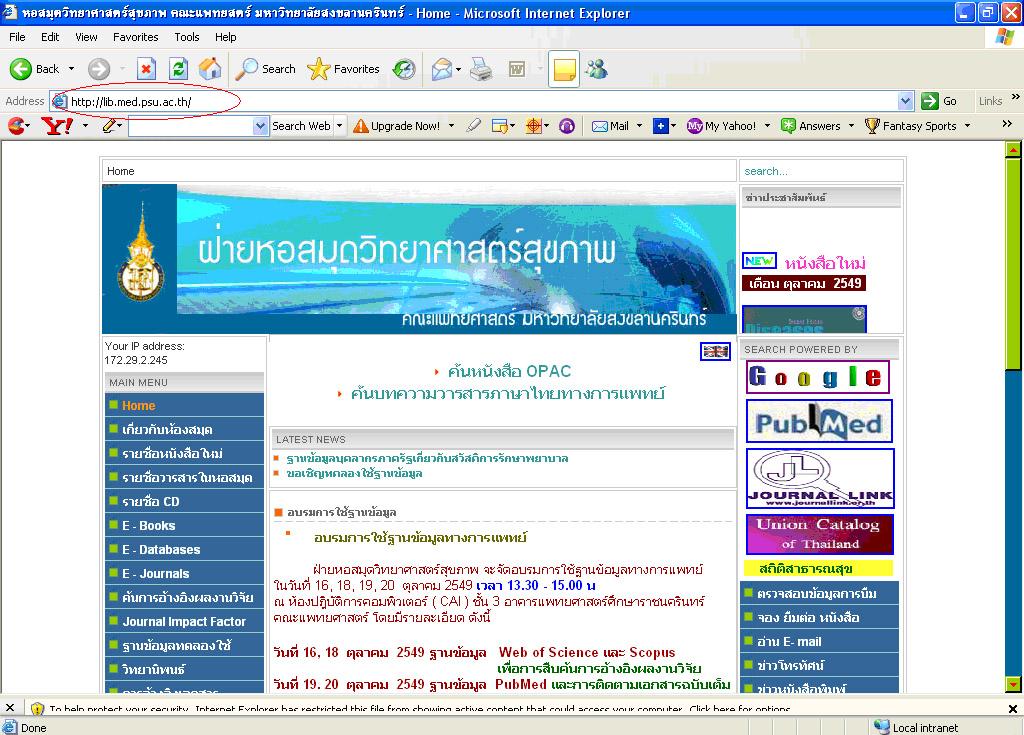Click the PubMed logo banner
The width and height of the screenshot is (1024, 735).
819,421
